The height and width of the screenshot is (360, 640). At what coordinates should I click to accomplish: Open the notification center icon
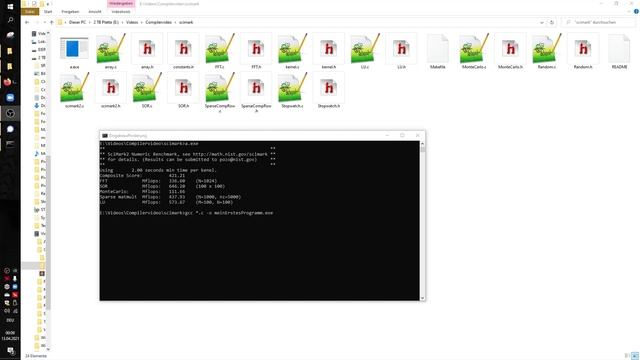pos(11,351)
